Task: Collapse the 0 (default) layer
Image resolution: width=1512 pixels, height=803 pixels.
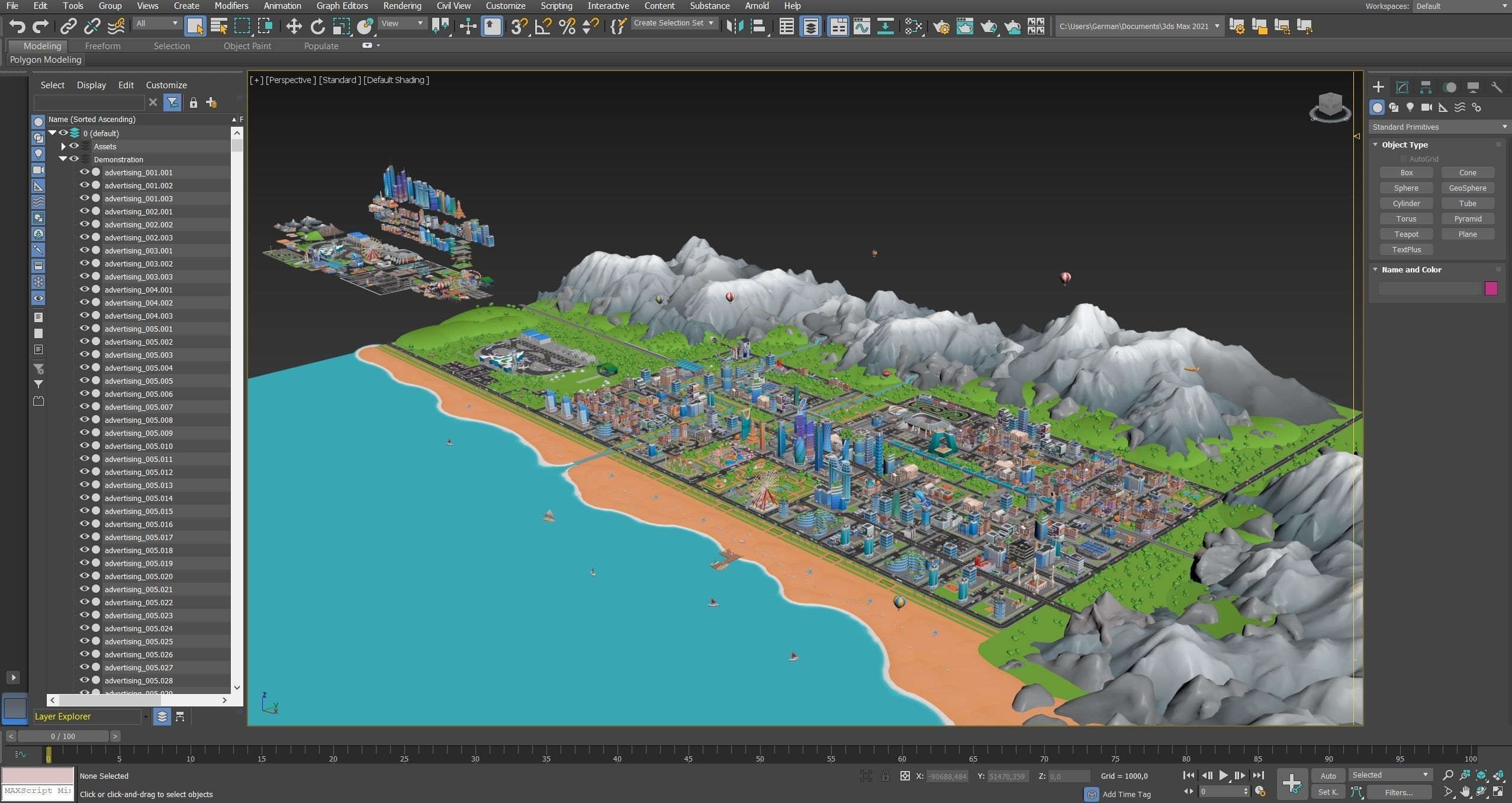Action: coord(52,133)
